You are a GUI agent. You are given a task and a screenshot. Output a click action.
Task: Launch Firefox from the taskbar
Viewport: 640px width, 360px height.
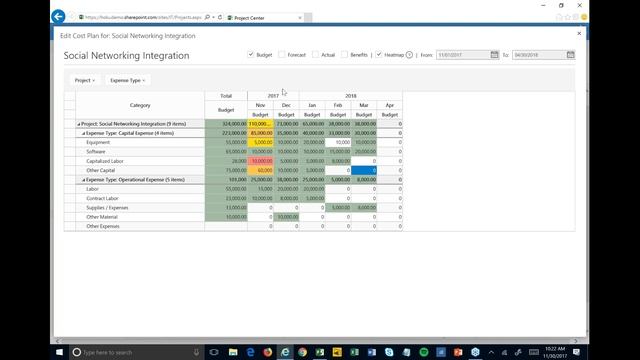(x=268, y=352)
